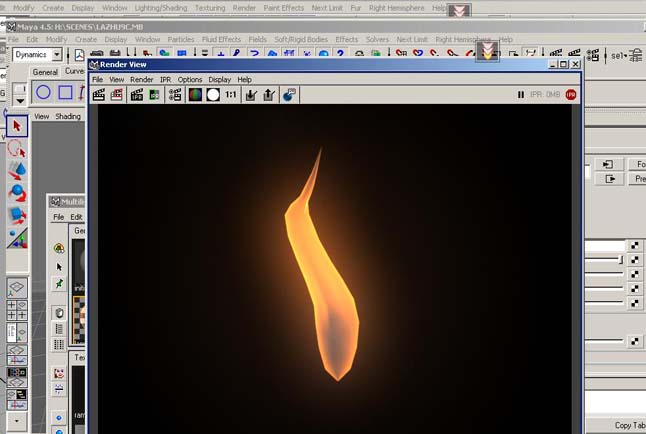The image size is (646, 434).
Task: Open Render View Render menu
Action: (142, 80)
